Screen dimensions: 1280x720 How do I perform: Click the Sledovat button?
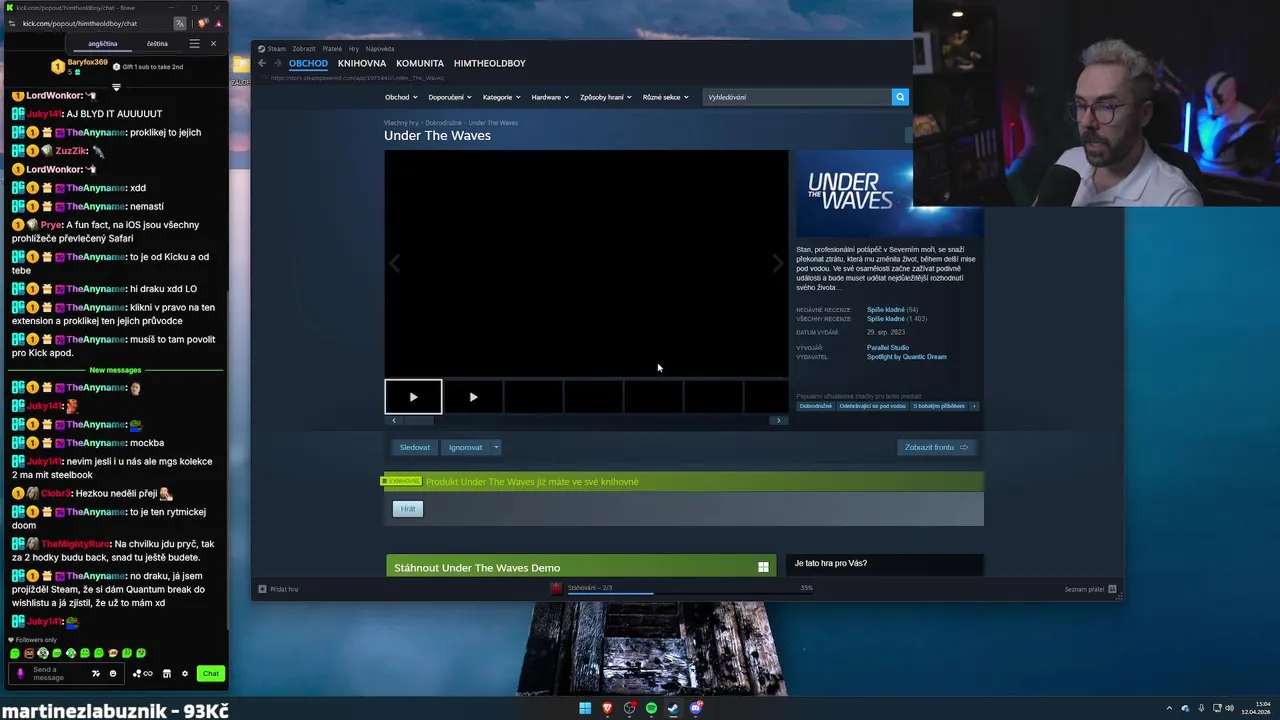pyautogui.click(x=415, y=447)
